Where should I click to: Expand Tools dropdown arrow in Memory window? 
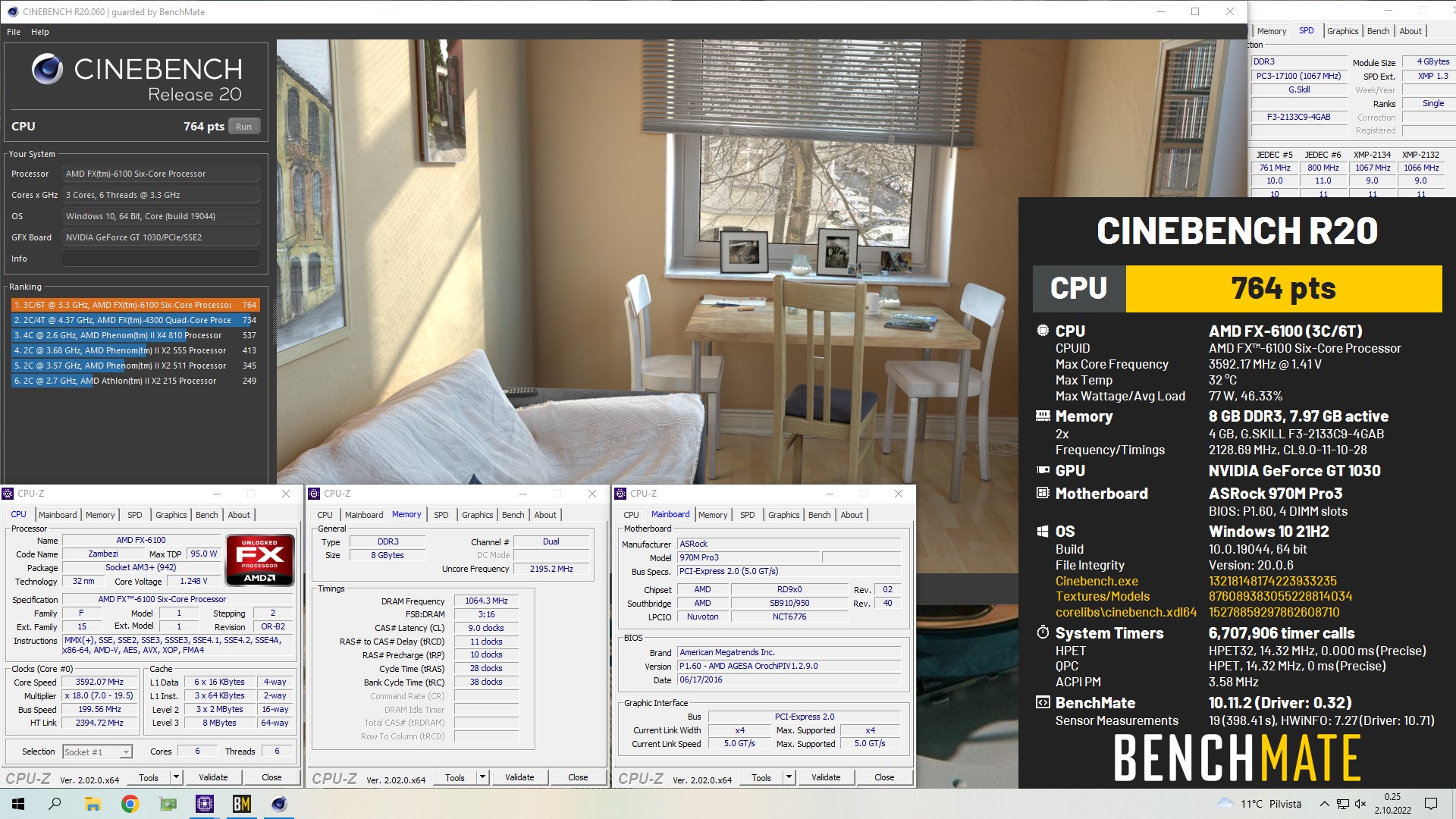pyautogui.click(x=482, y=777)
